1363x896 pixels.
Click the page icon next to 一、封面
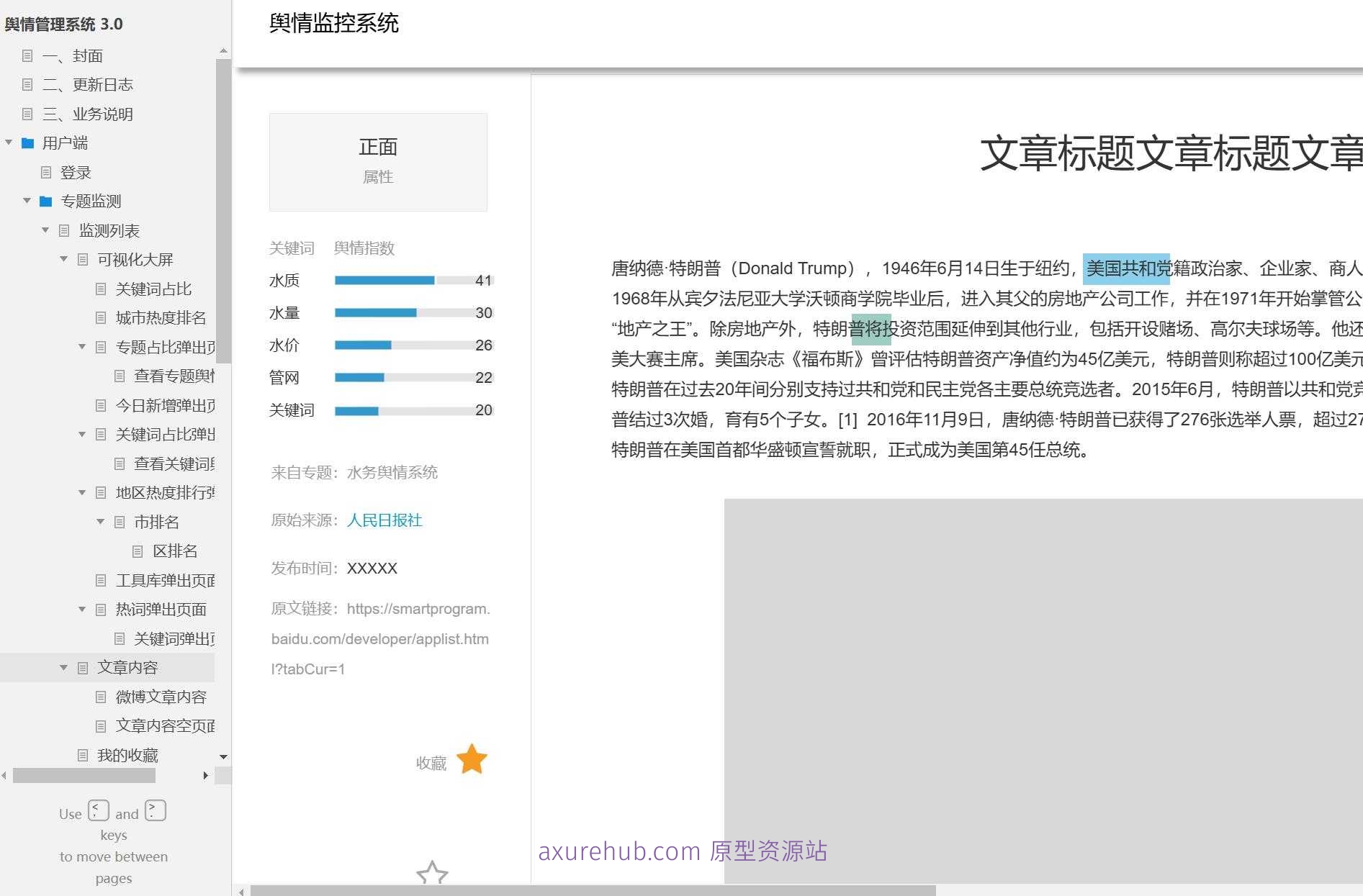click(x=27, y=56)
